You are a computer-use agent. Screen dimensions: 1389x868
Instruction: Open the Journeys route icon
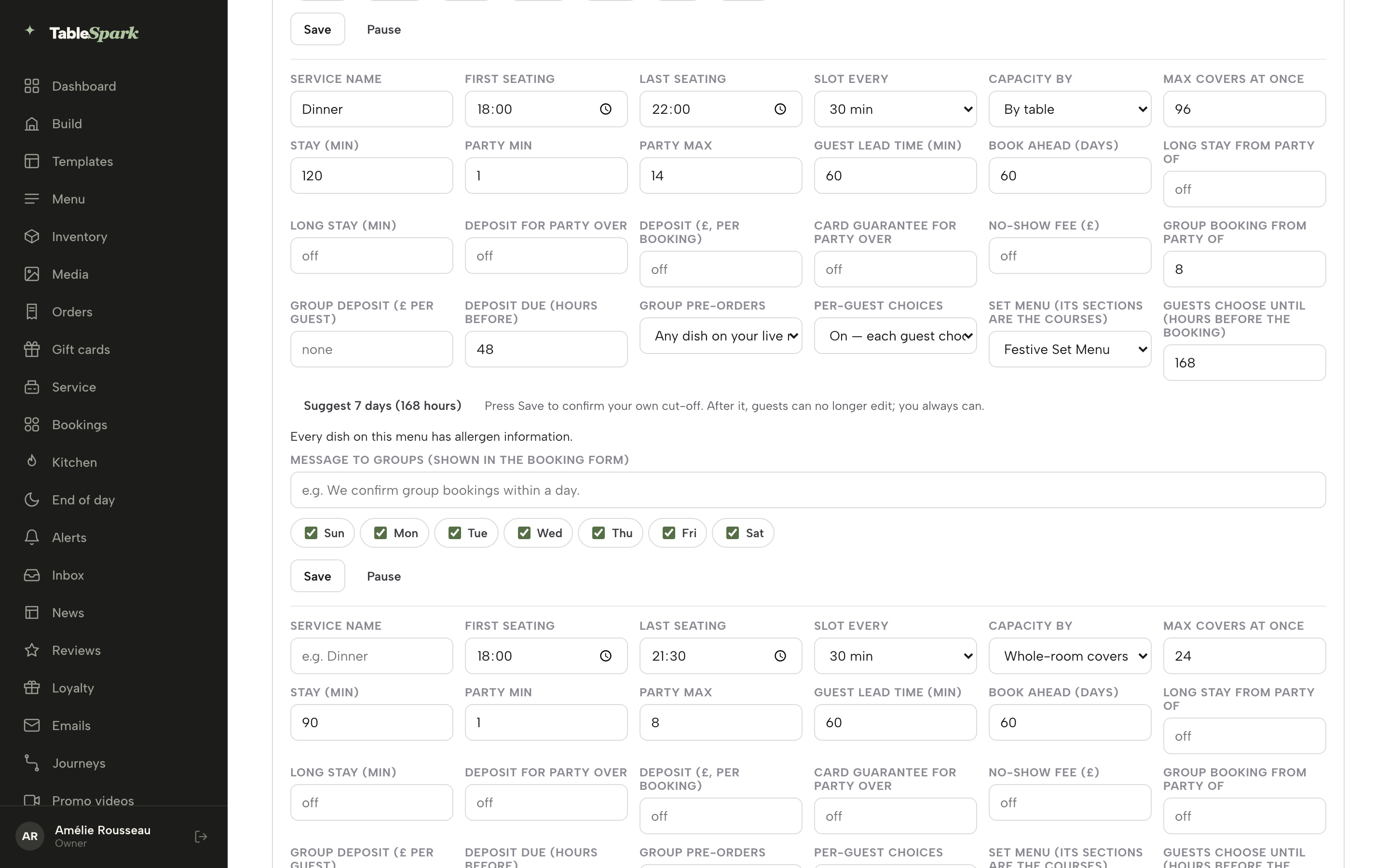(x=31, y=763)
